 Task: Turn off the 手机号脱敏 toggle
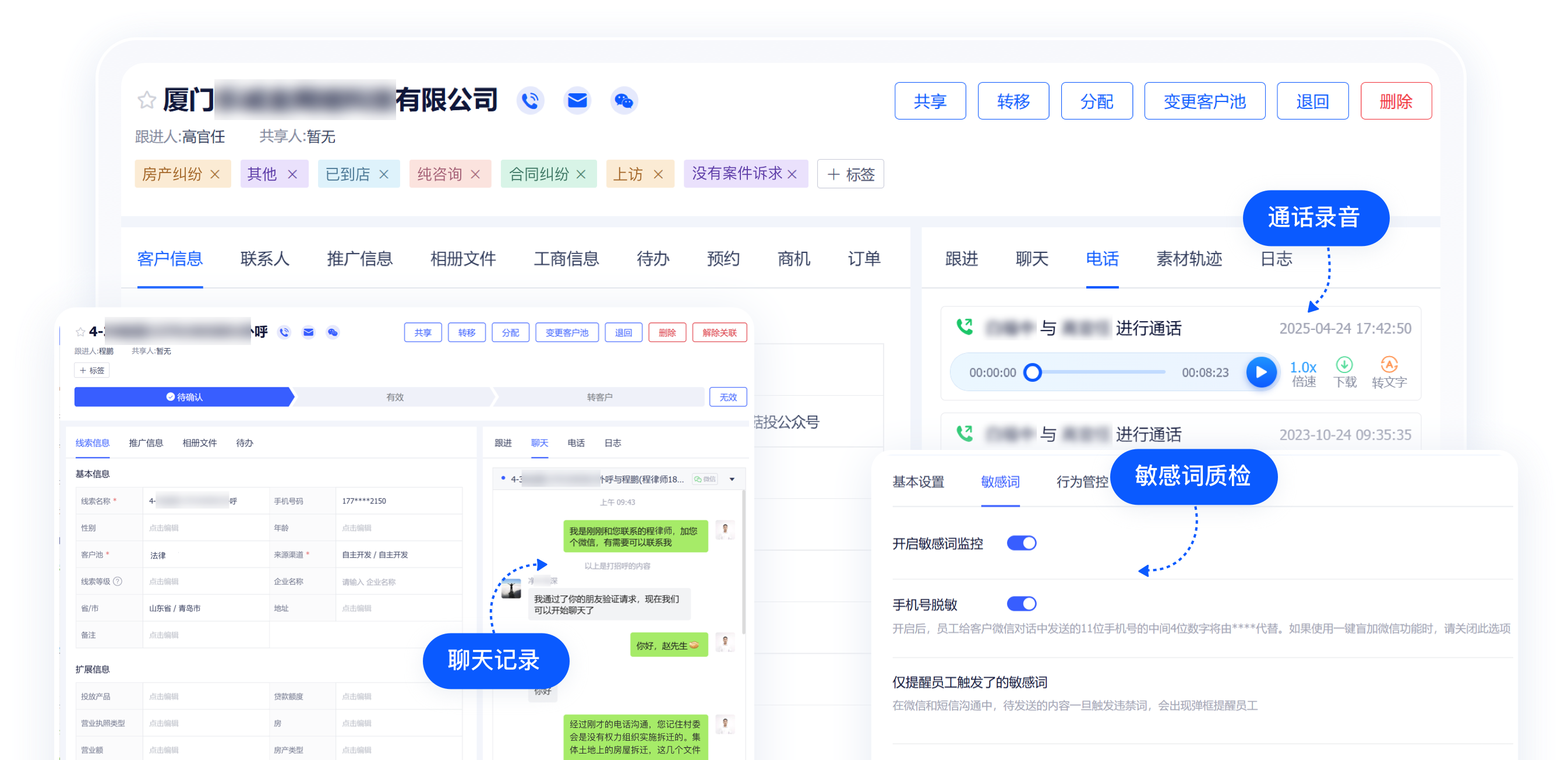click(x=1022, y=603)
